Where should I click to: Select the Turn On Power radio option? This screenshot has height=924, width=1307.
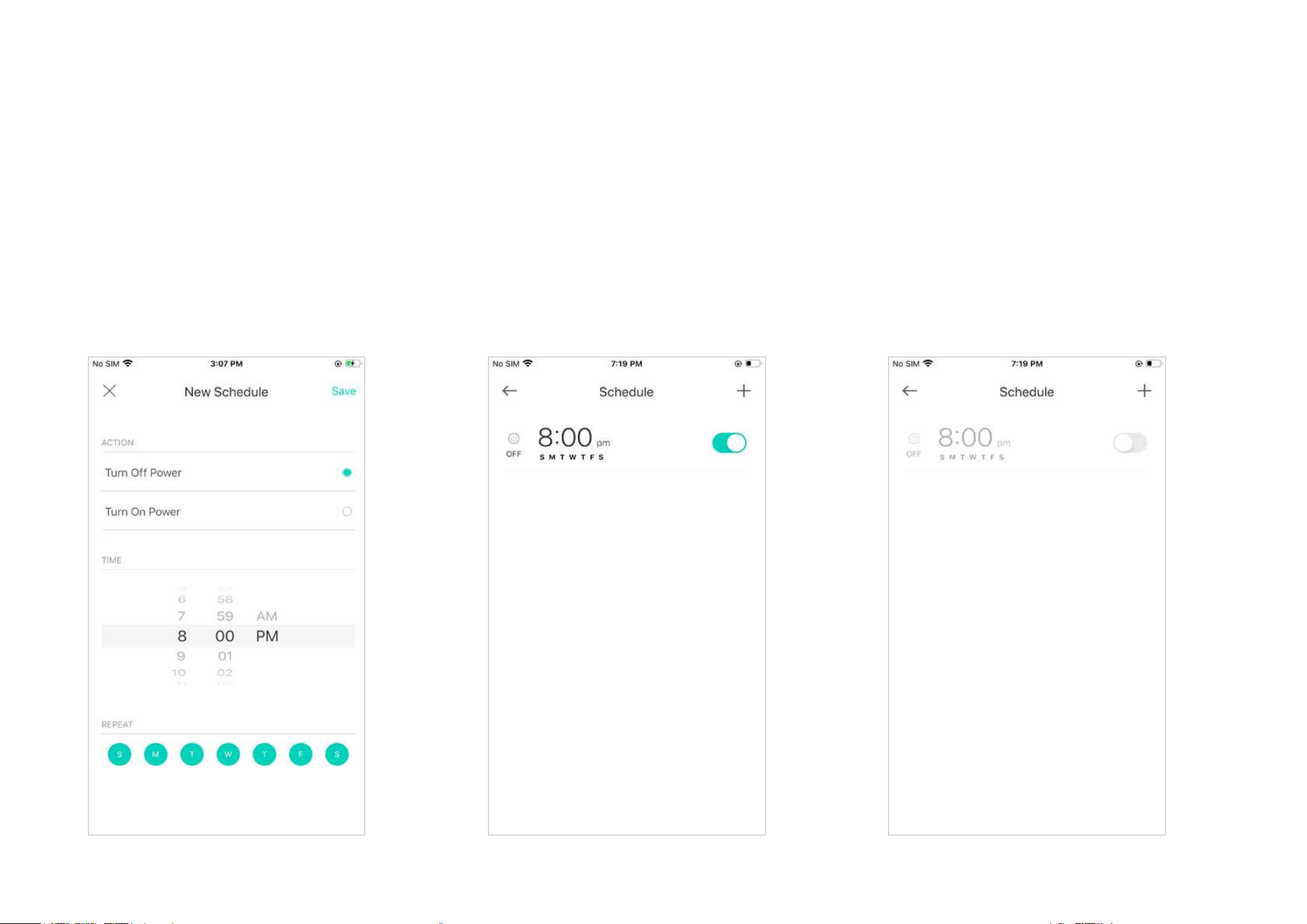(x=347, y=512)
